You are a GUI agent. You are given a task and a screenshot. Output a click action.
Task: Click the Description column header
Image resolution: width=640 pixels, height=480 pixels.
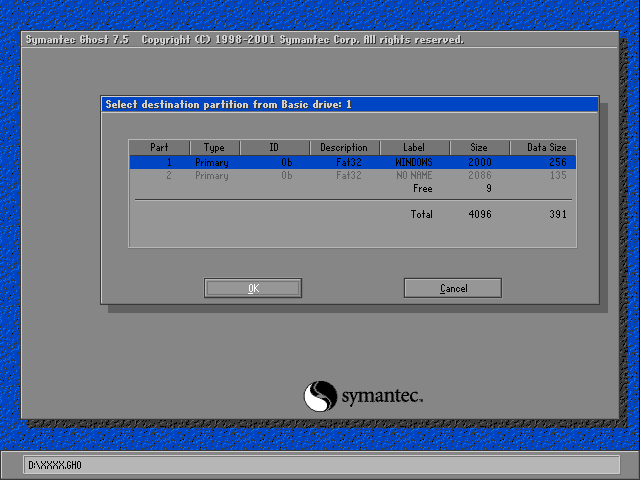(344, 147)
